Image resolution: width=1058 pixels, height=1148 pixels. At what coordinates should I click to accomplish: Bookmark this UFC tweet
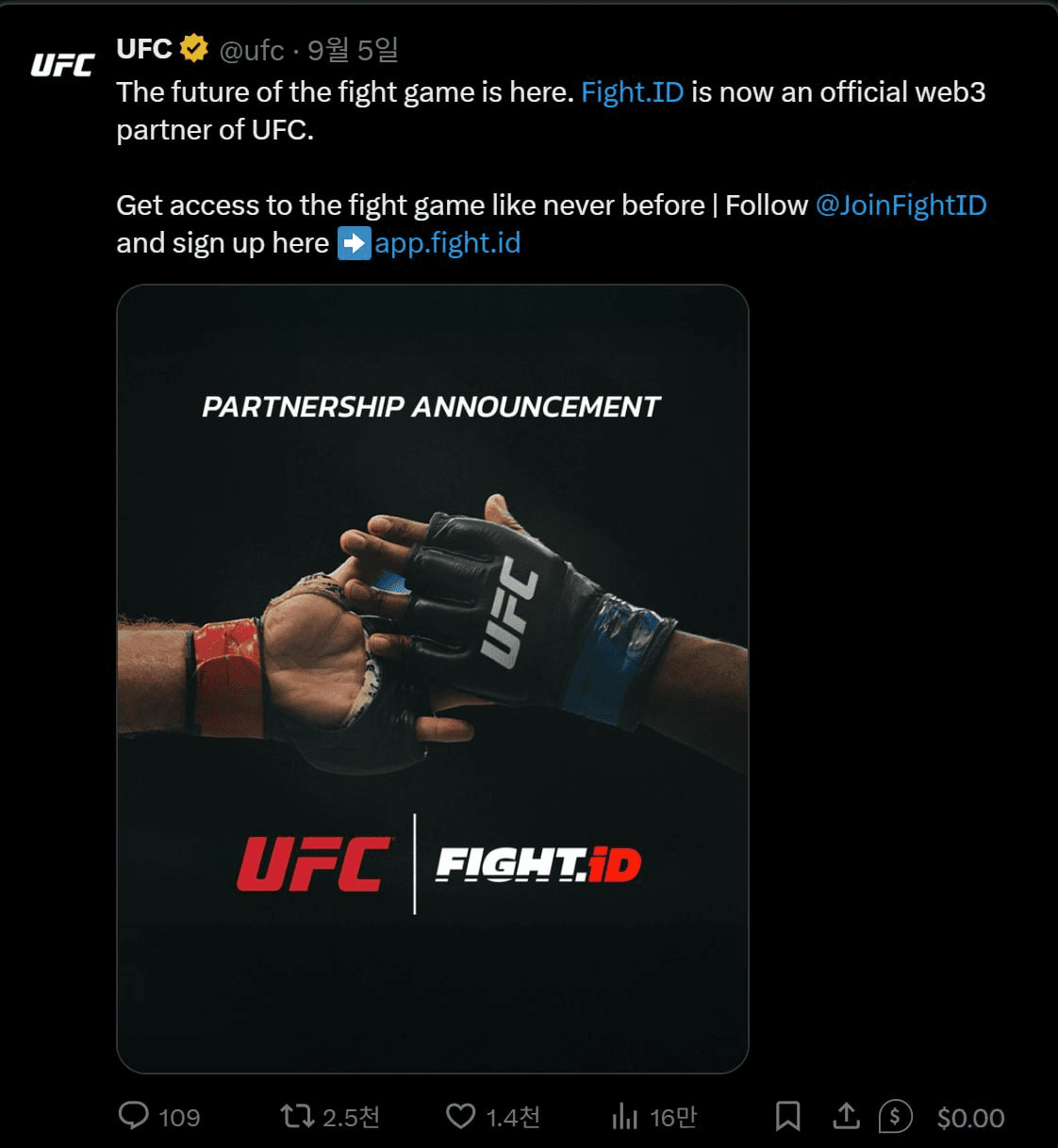787,1117
